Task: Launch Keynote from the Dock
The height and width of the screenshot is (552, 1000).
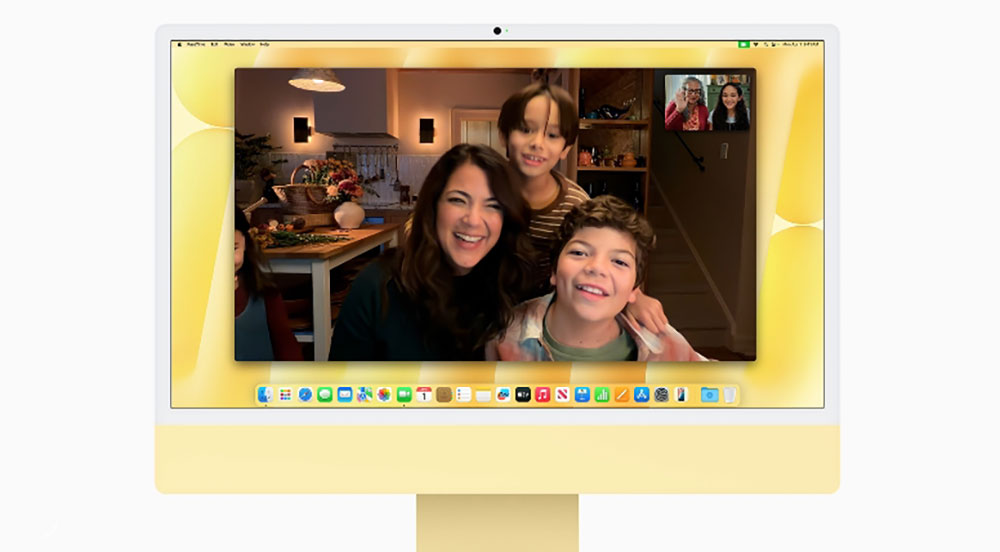Action: point(582,395)
